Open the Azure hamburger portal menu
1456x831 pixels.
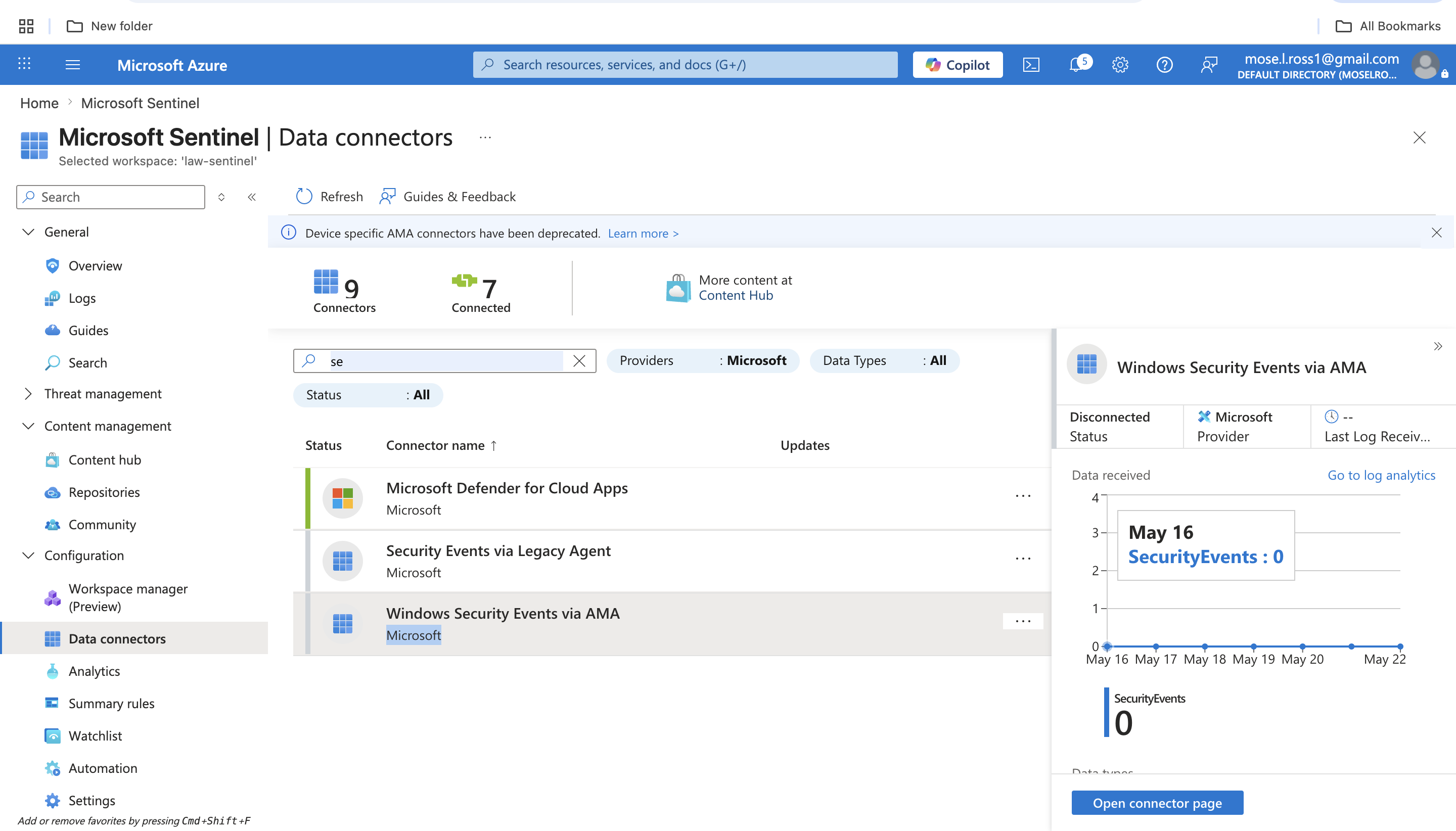click(x=72, y=65)
